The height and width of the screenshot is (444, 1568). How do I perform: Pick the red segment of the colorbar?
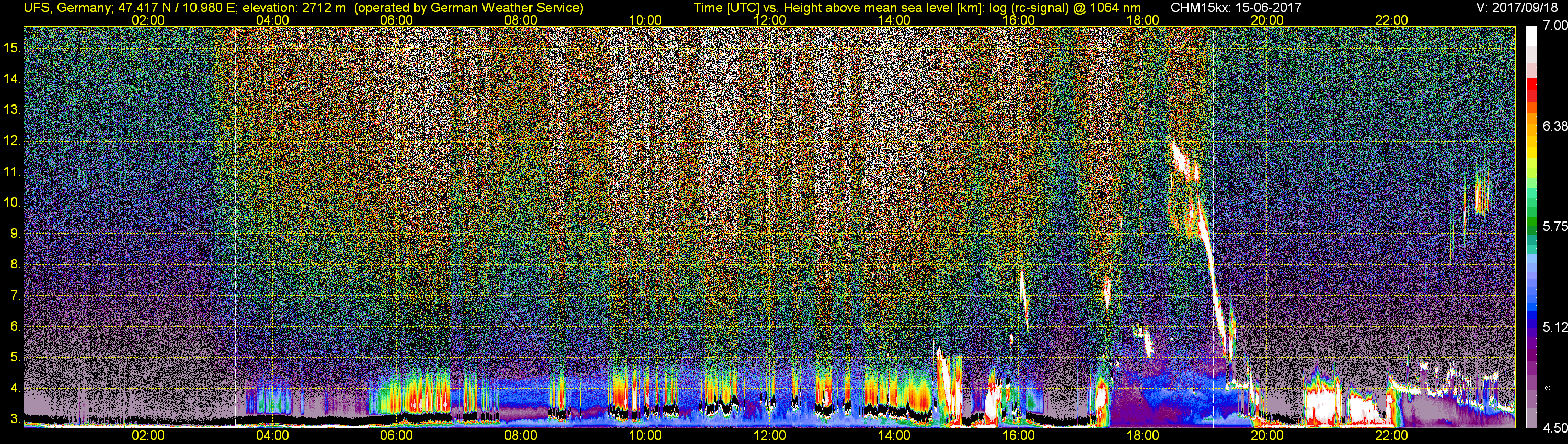point(1532,85)
